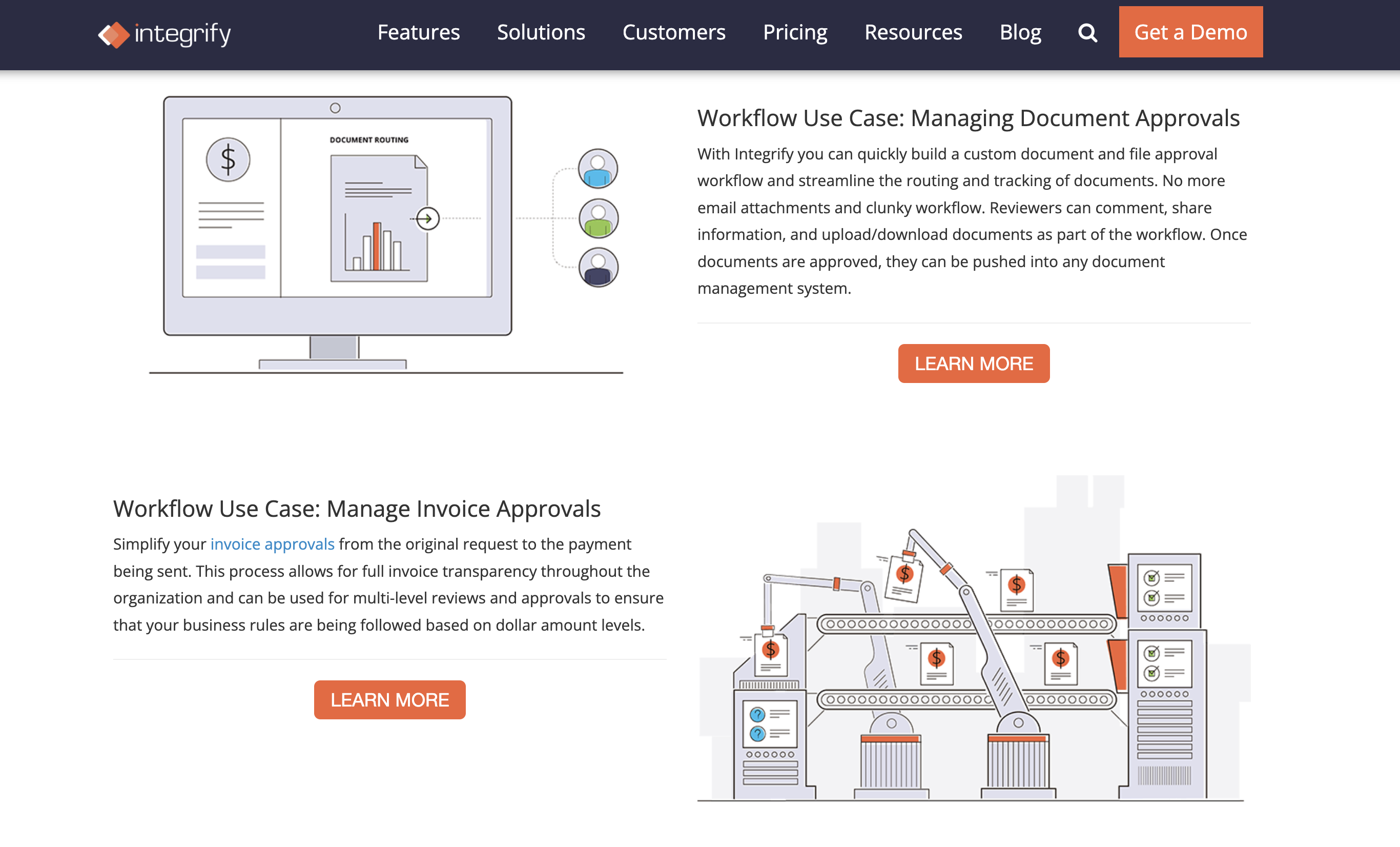Click the dollar sign circle in monitor

pyautogui.click(x=228, y=160)
